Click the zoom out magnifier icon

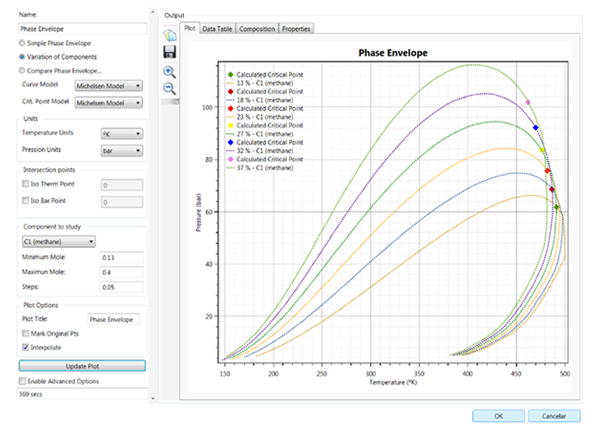169,89
